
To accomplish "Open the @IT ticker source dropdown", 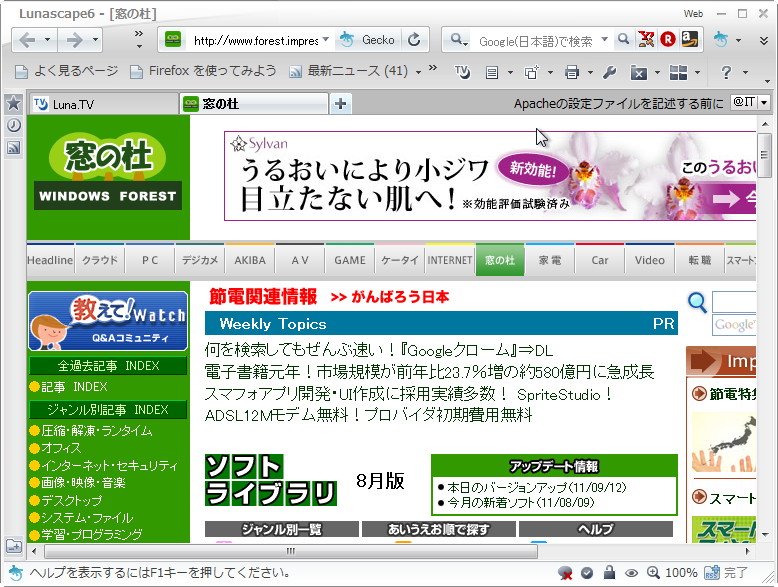I will [x=764, y=103].
